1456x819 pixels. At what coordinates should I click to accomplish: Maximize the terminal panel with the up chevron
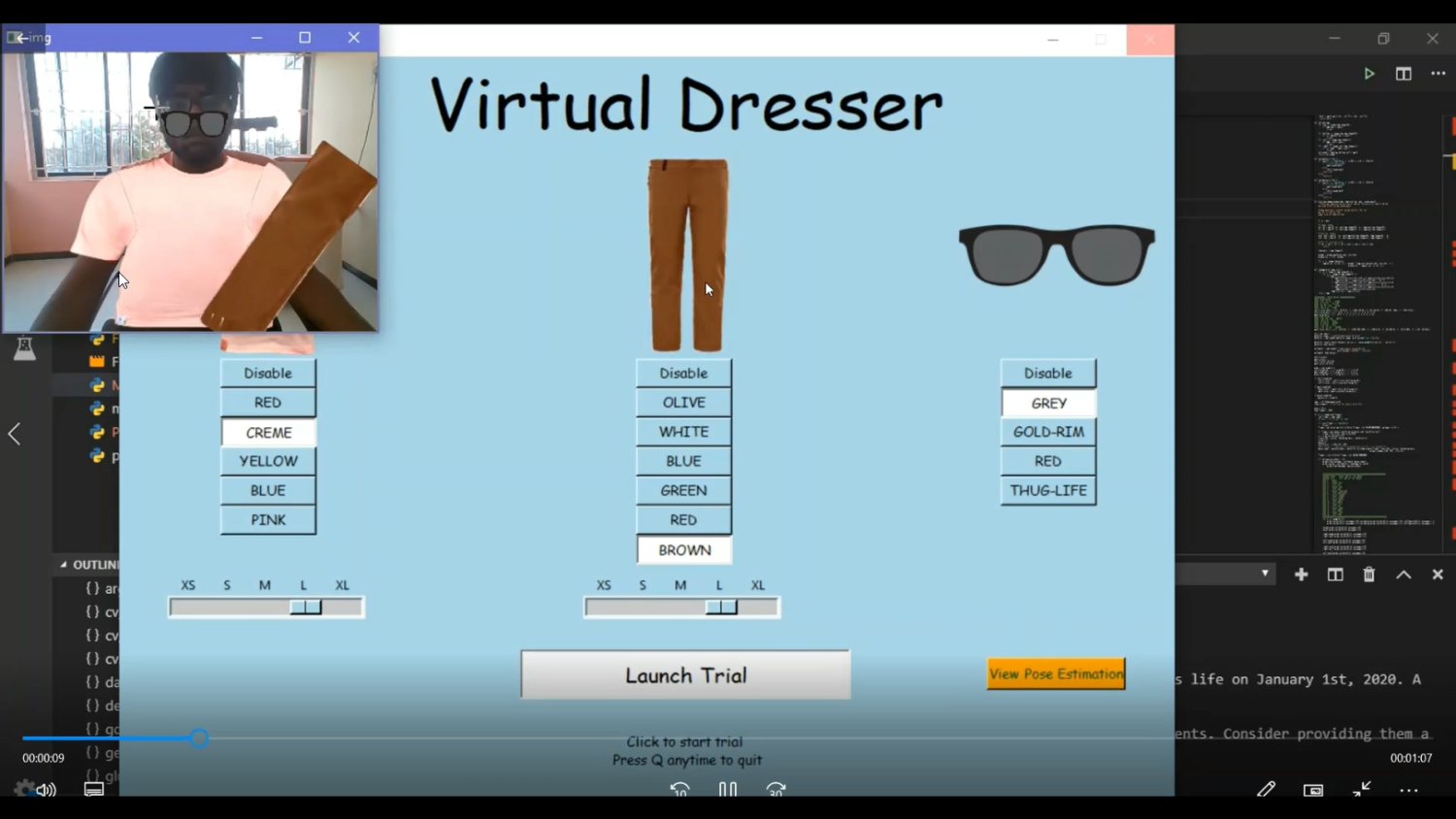coord(1404,574)
